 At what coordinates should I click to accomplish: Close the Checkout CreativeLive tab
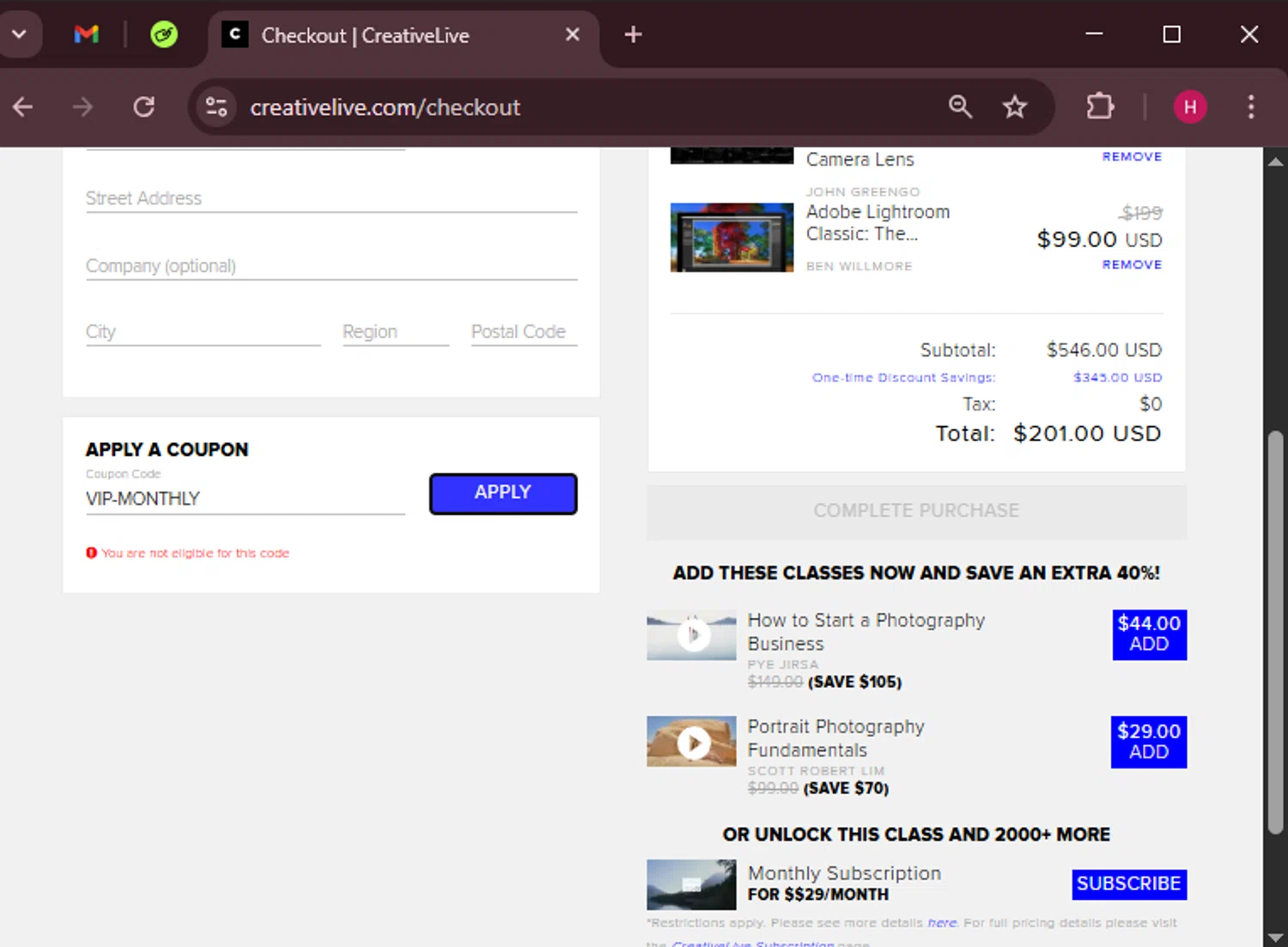pos(572,34)
